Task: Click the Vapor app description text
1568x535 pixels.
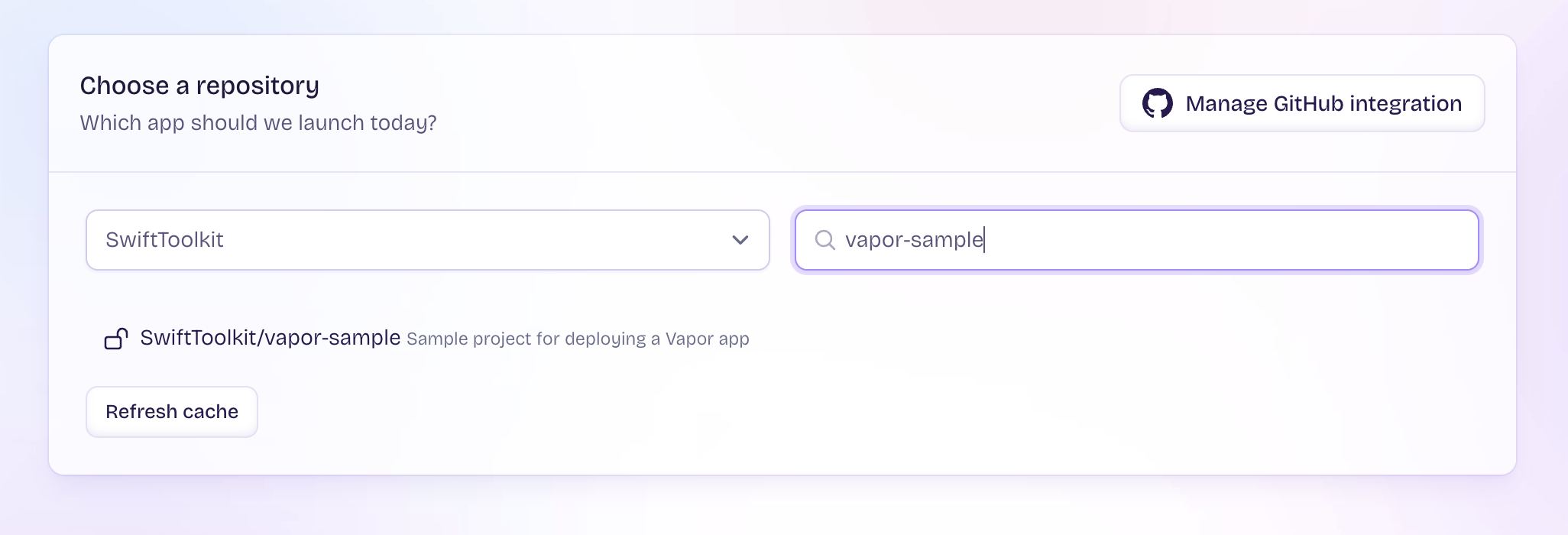Action: [577, 339]
